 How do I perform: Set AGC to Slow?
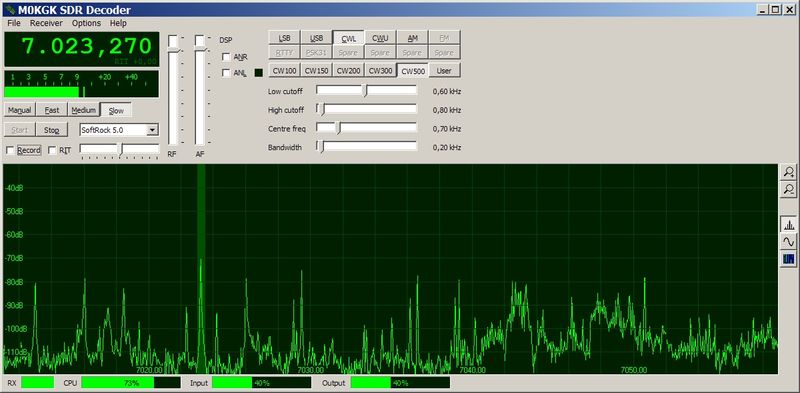(116, 110)
